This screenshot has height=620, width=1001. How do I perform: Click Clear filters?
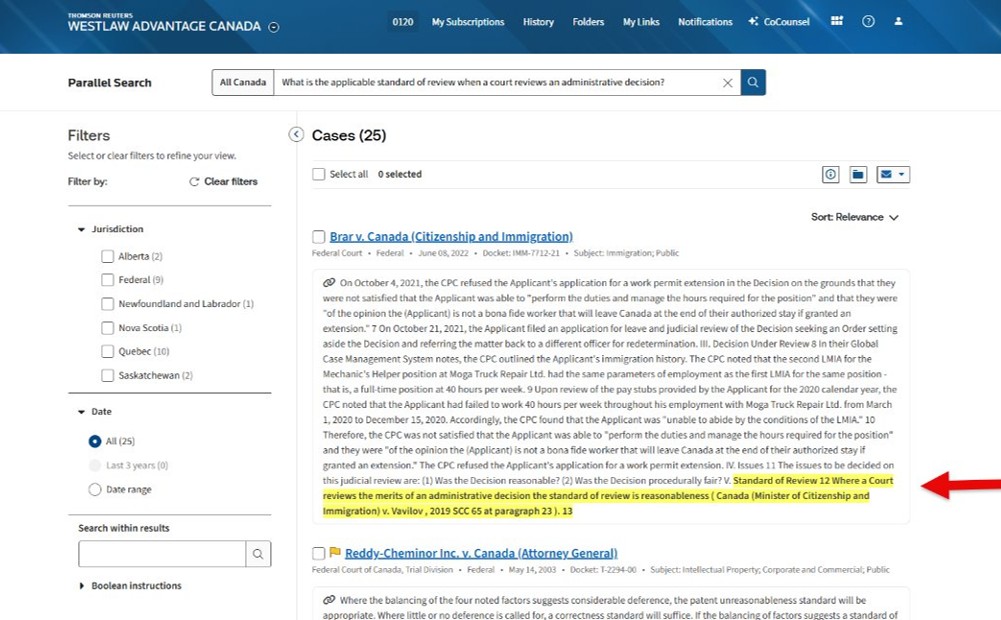tap(223, 181)
